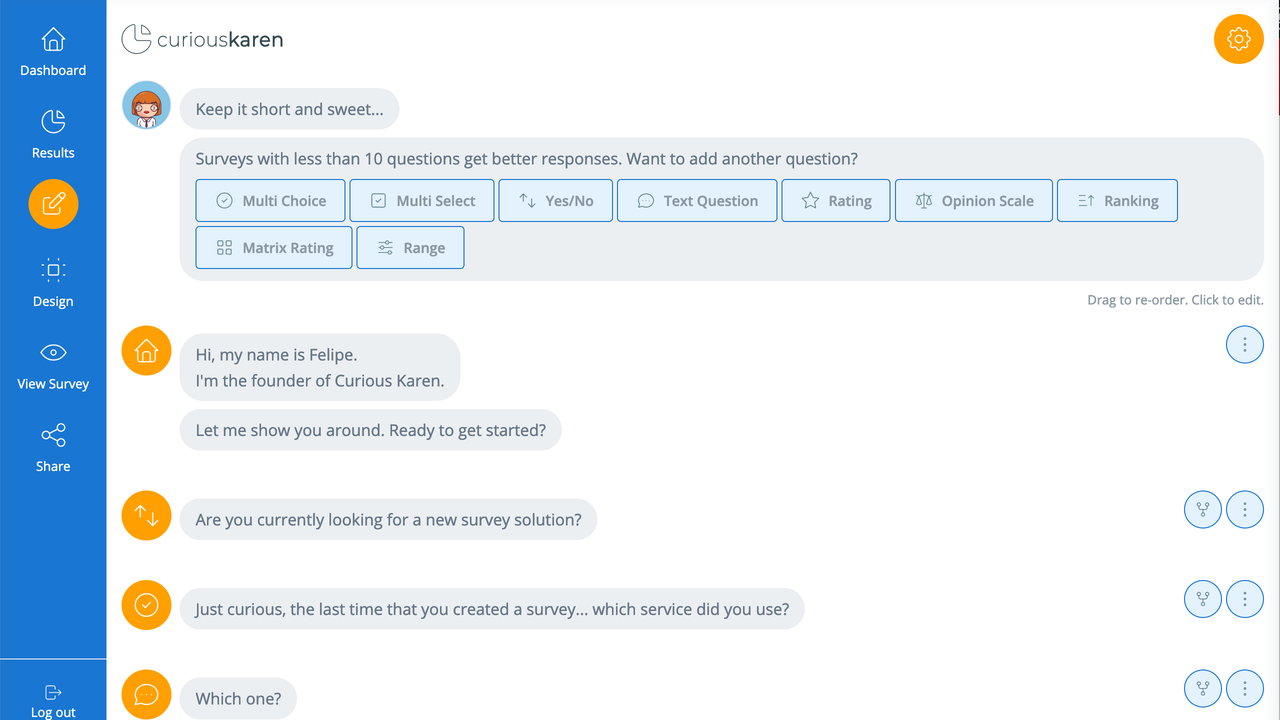Viewport: 1280px width, 720px height.
Task: Go to the Dashboard
Action: [53, 53]
